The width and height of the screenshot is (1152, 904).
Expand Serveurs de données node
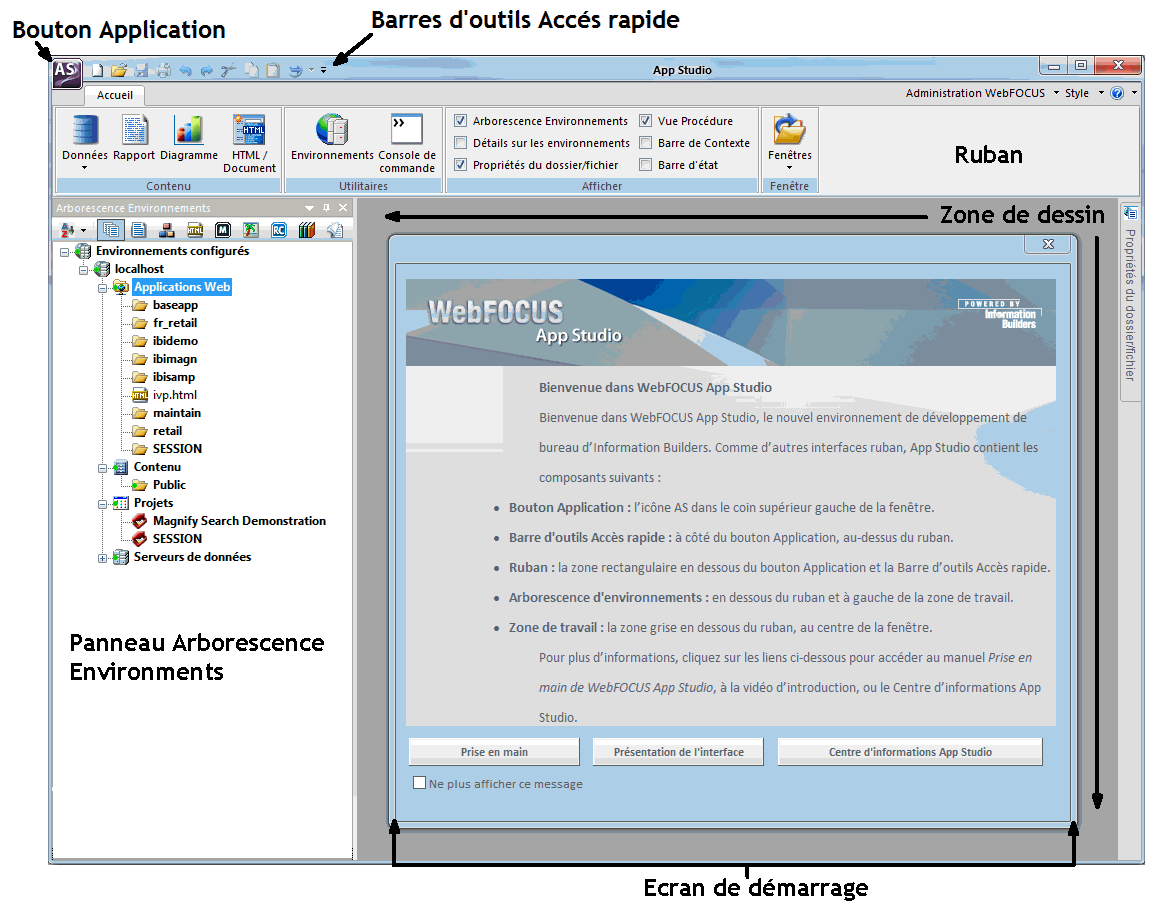[x=102, y=558]
